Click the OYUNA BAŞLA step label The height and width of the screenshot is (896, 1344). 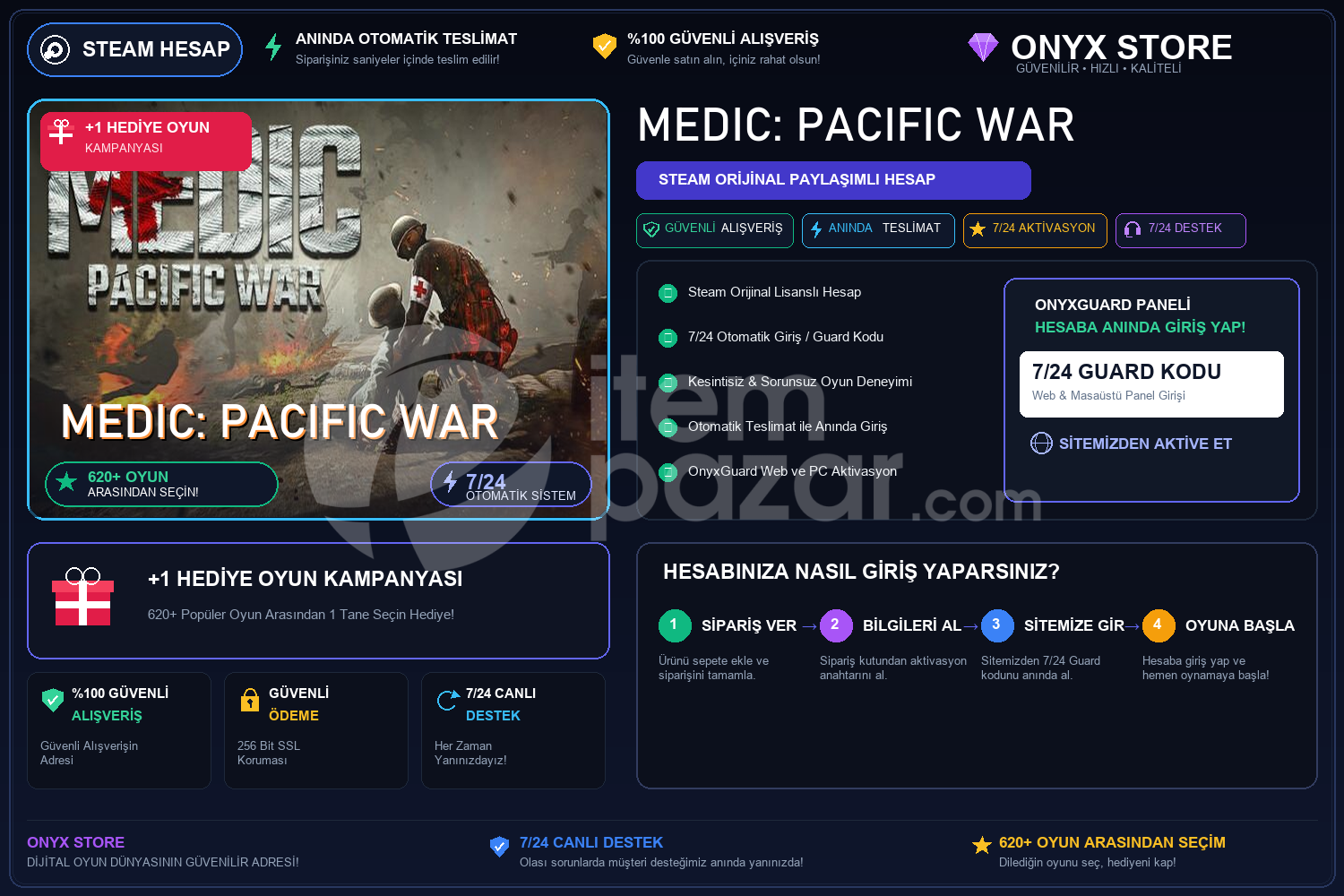click(1240, 625)
